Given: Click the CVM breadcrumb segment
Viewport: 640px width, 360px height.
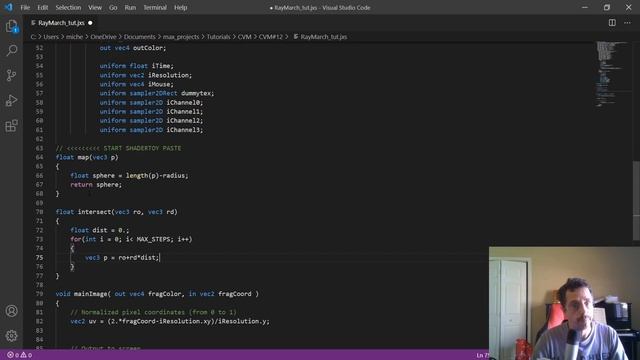Looking at the screenshot, I should click(244, 37).
